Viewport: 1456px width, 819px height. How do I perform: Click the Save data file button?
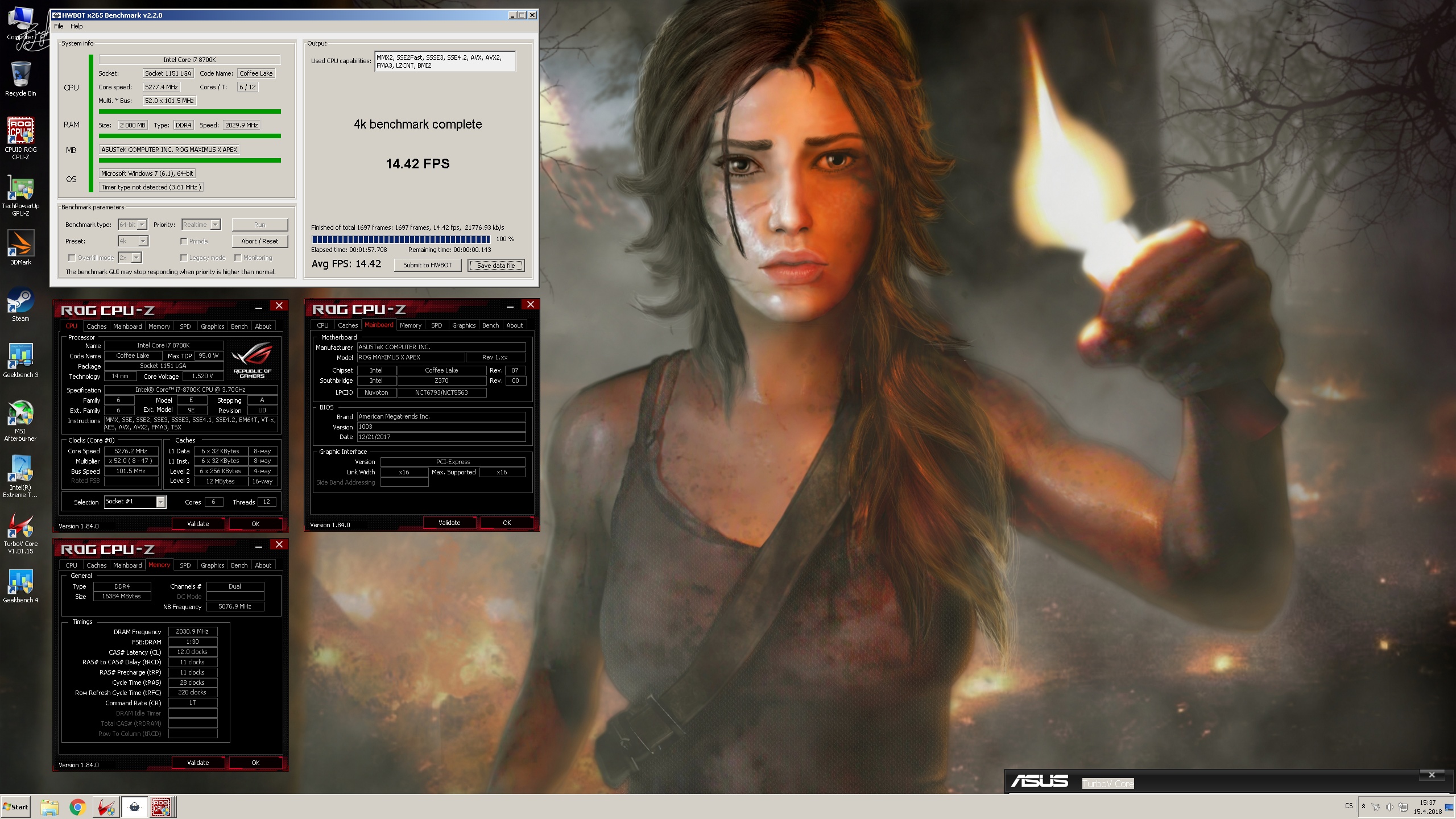(x=496, y=265)
